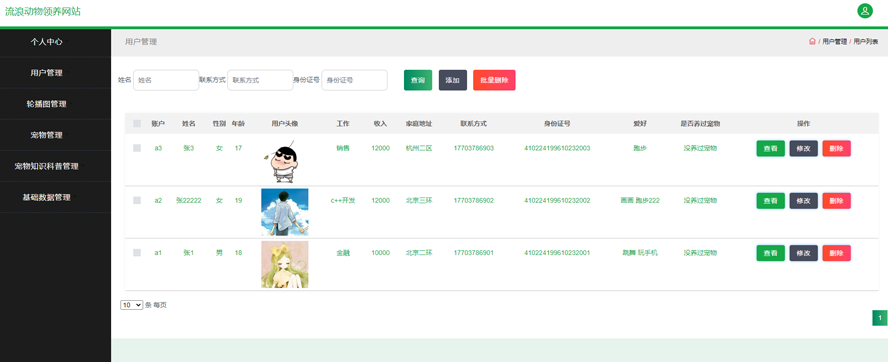This screenshot has height=362, width=888.
Task: Click the blonde girl avatar thumbnail of 张1
Action: point(285,265)
